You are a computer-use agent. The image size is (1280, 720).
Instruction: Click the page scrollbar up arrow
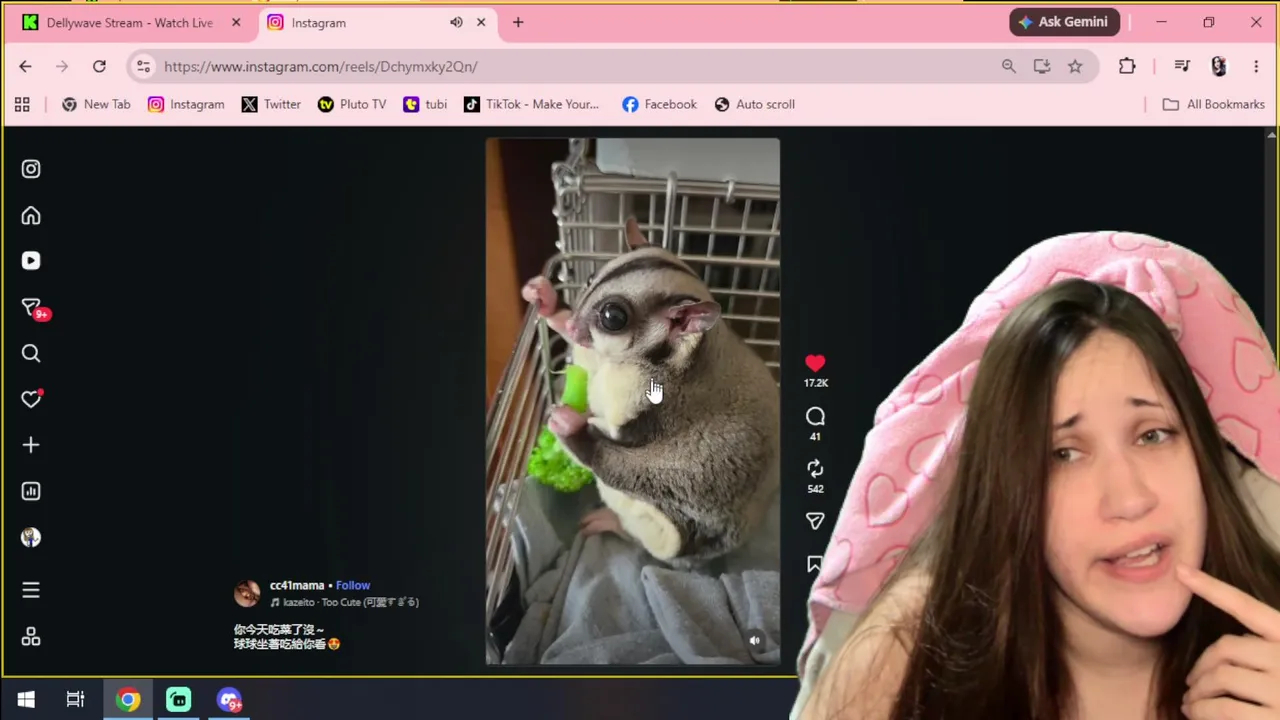click(x=1271, y=134)
